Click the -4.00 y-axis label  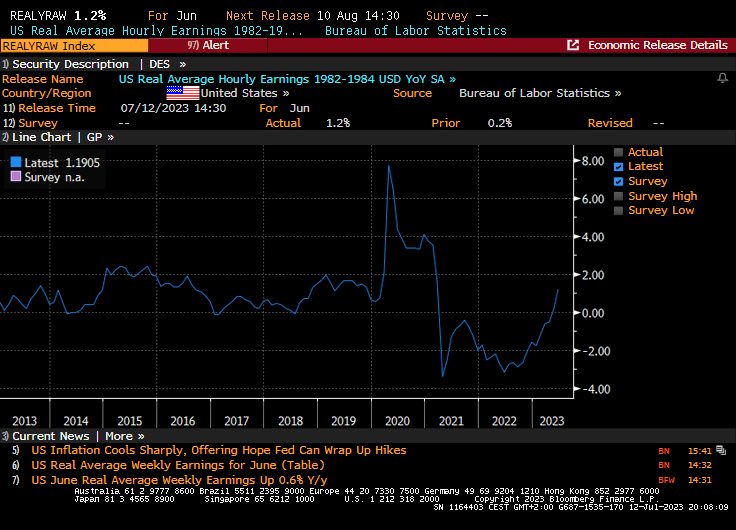(x=596, y=389)
